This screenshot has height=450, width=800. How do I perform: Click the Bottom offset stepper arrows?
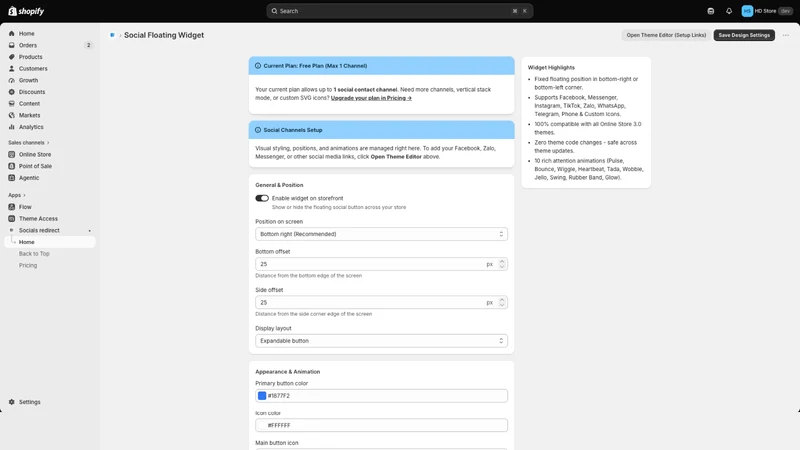click(x=502, y=264)
